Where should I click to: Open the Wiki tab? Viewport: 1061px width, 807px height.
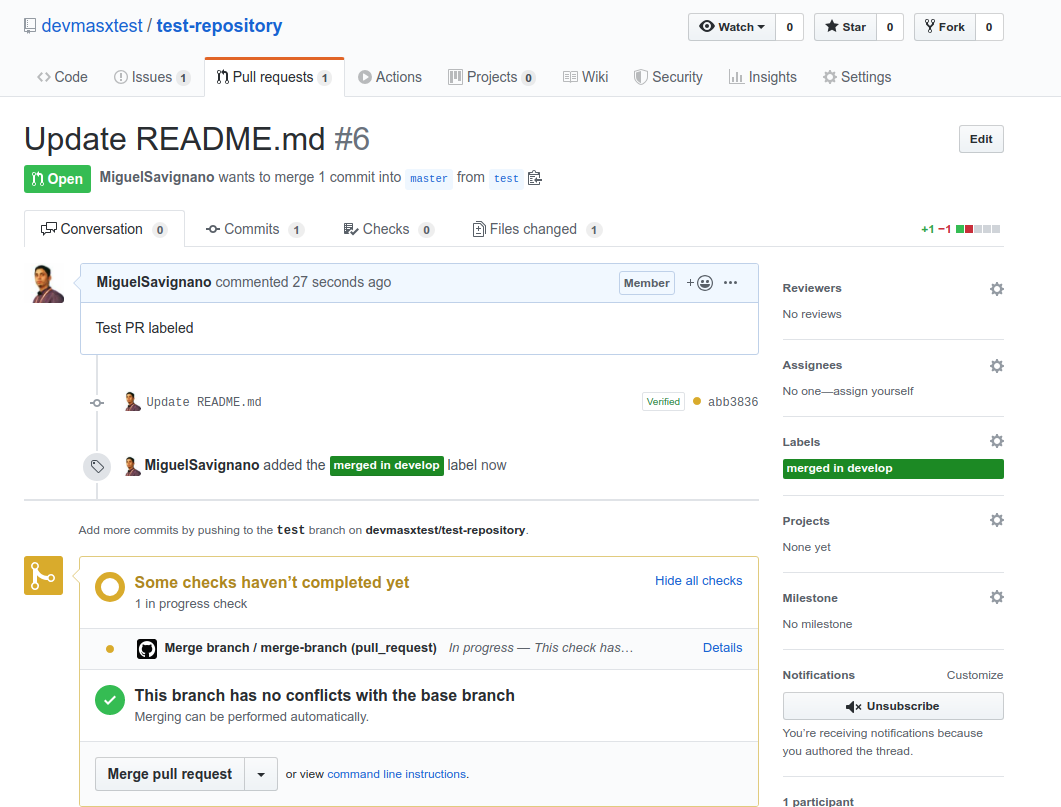pyautogui.click(x=585, y=77)
